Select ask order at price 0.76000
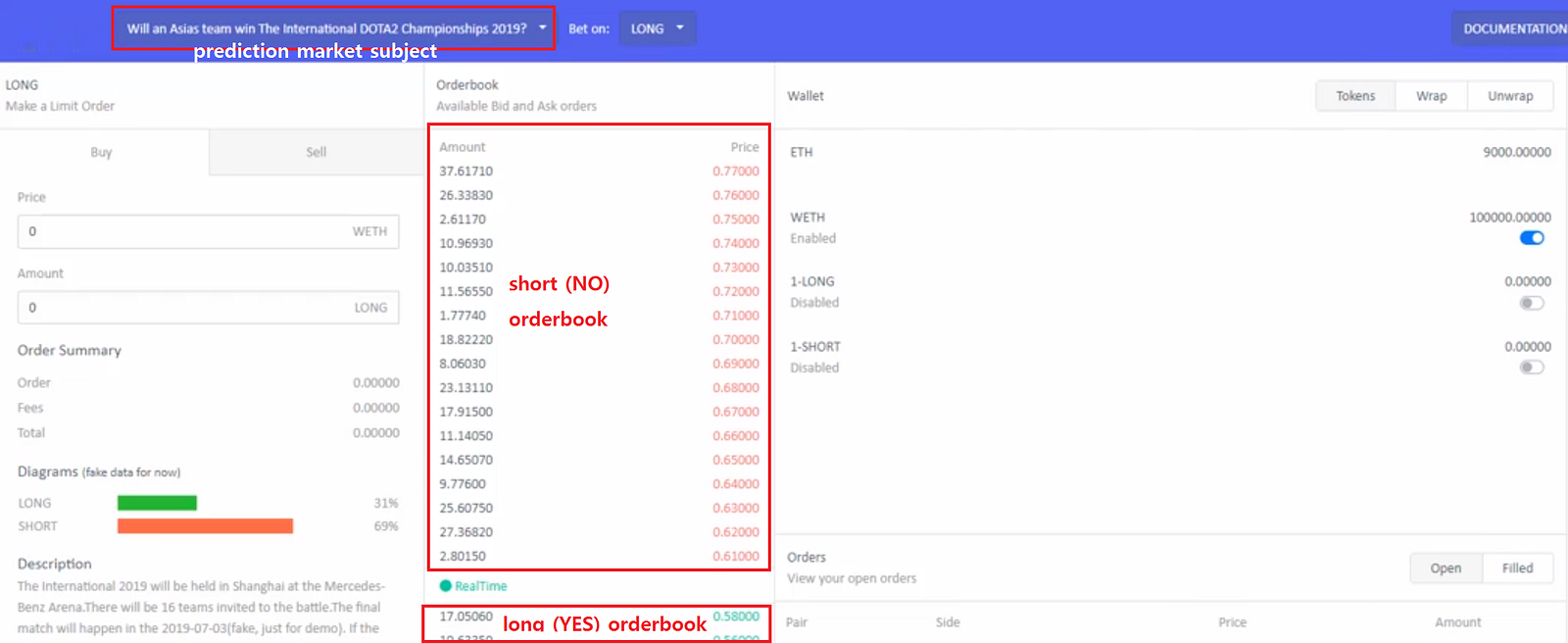1568x643 pixels. [599, 195]
